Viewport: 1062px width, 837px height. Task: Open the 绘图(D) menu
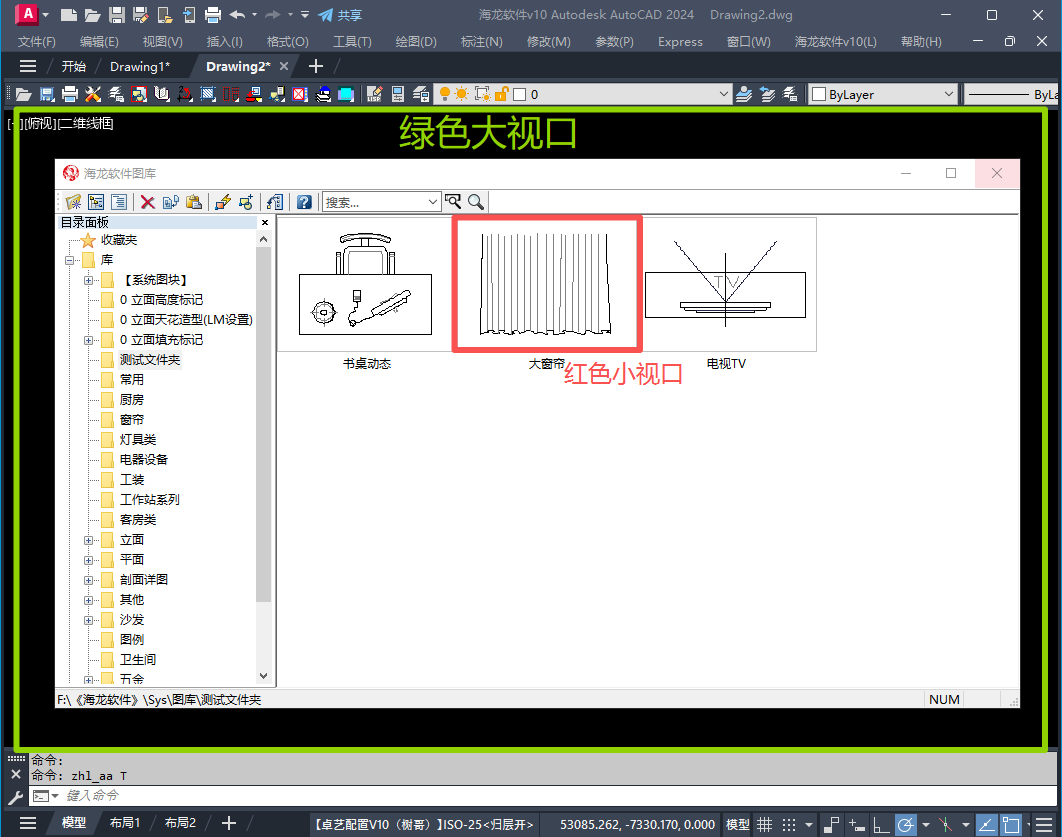(x=416, y=42)
